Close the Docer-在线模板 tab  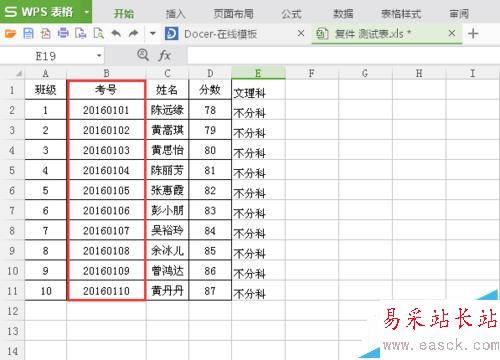pyautogui.click(x=301, y=33)
